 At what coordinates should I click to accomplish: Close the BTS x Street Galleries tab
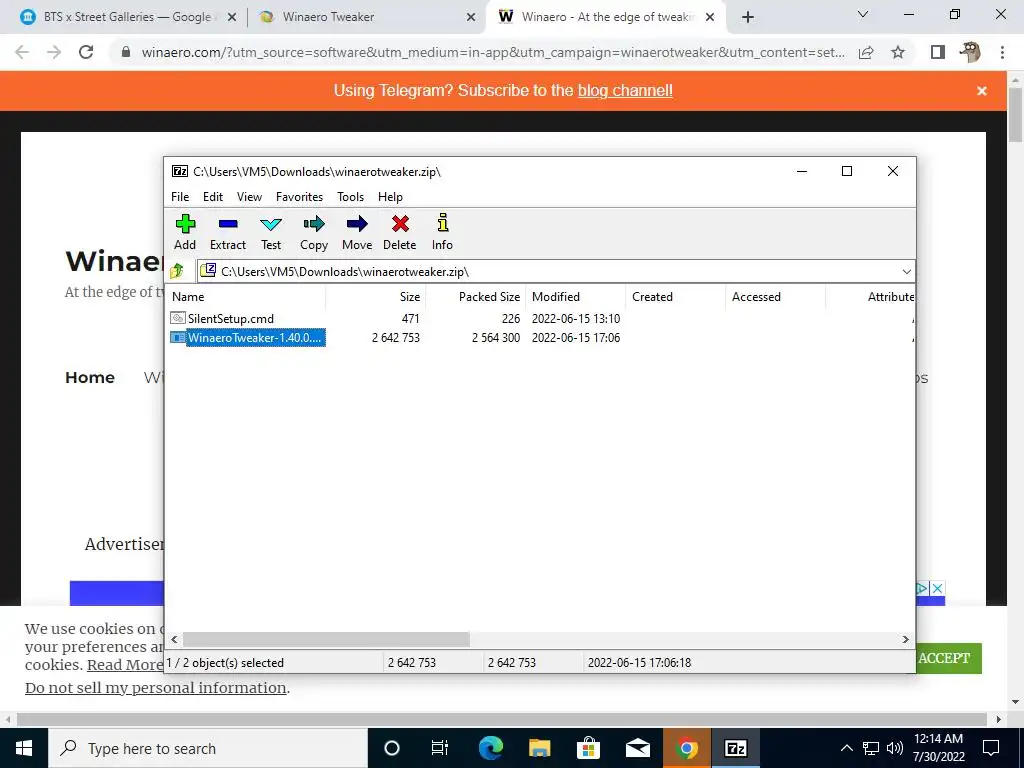(232, 18)
